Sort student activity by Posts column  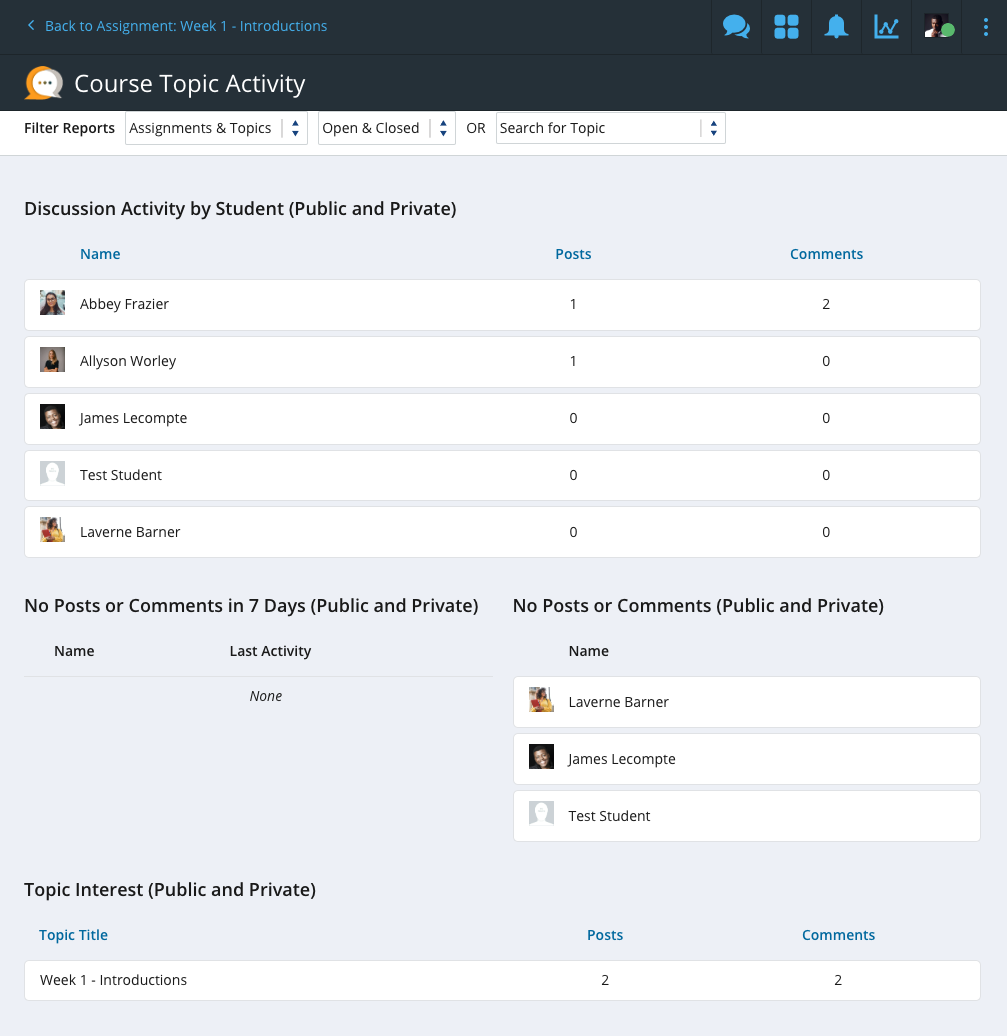[x=573, y=254]
